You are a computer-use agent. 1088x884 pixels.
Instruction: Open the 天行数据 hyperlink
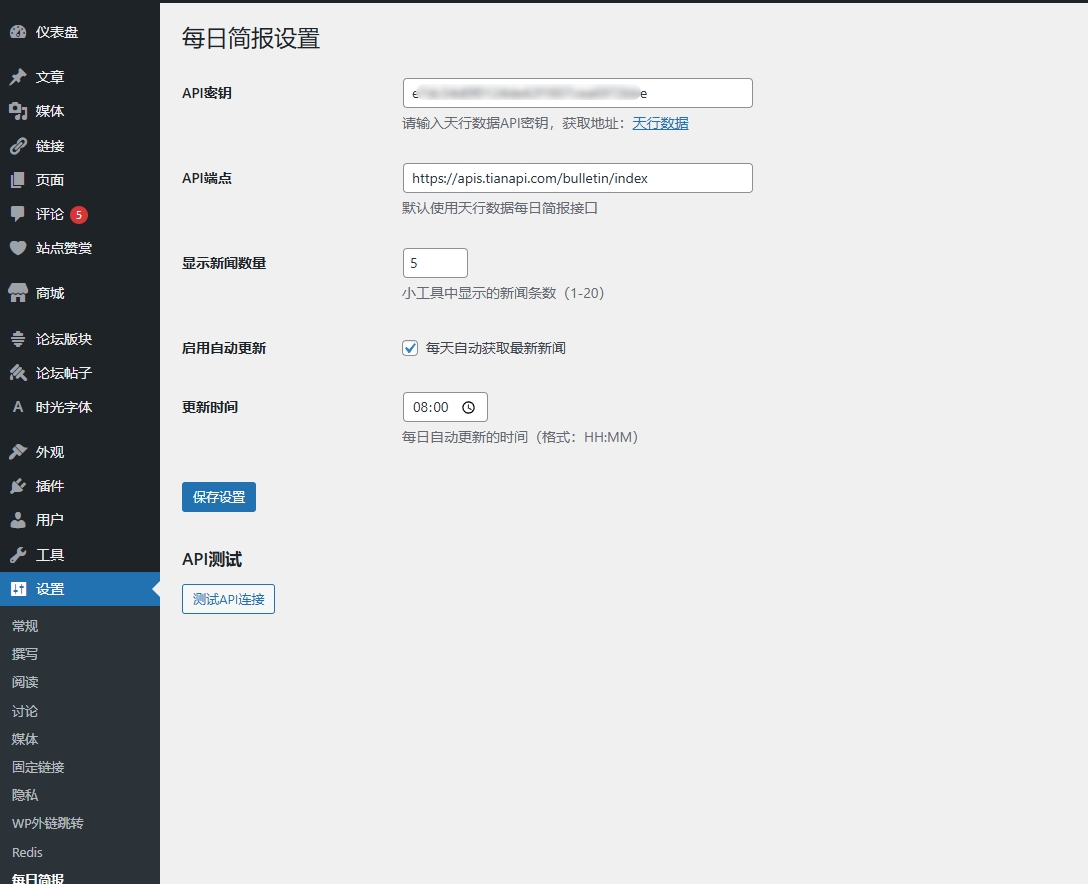[660, 123]
